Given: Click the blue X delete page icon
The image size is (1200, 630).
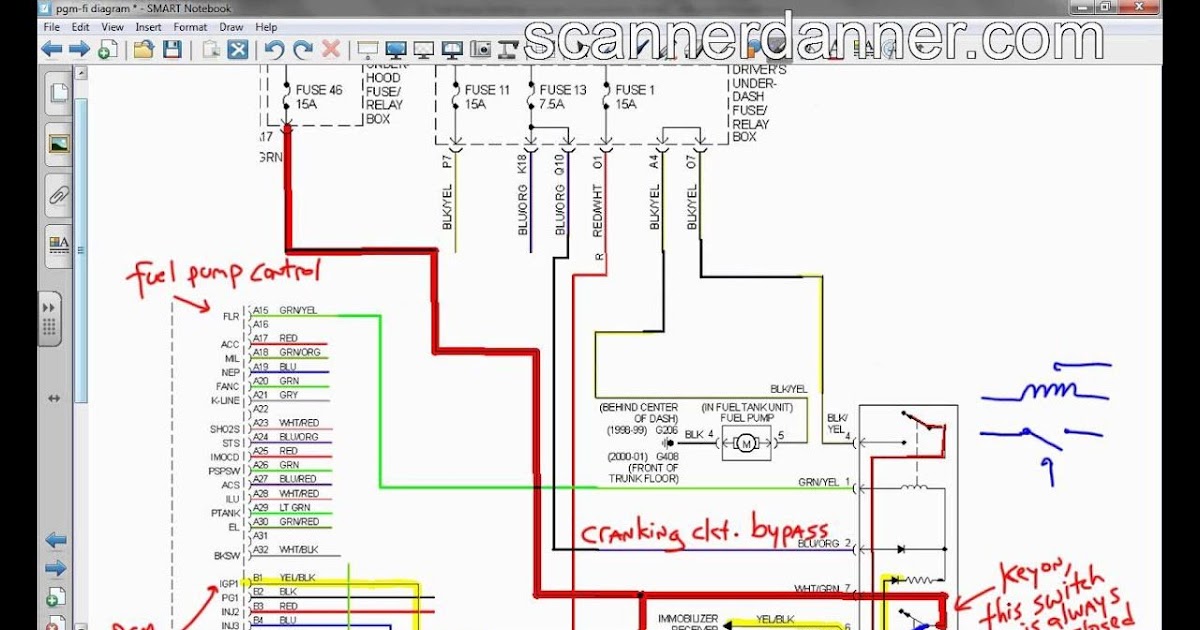Looking at the screenshot, I should 238,49.
